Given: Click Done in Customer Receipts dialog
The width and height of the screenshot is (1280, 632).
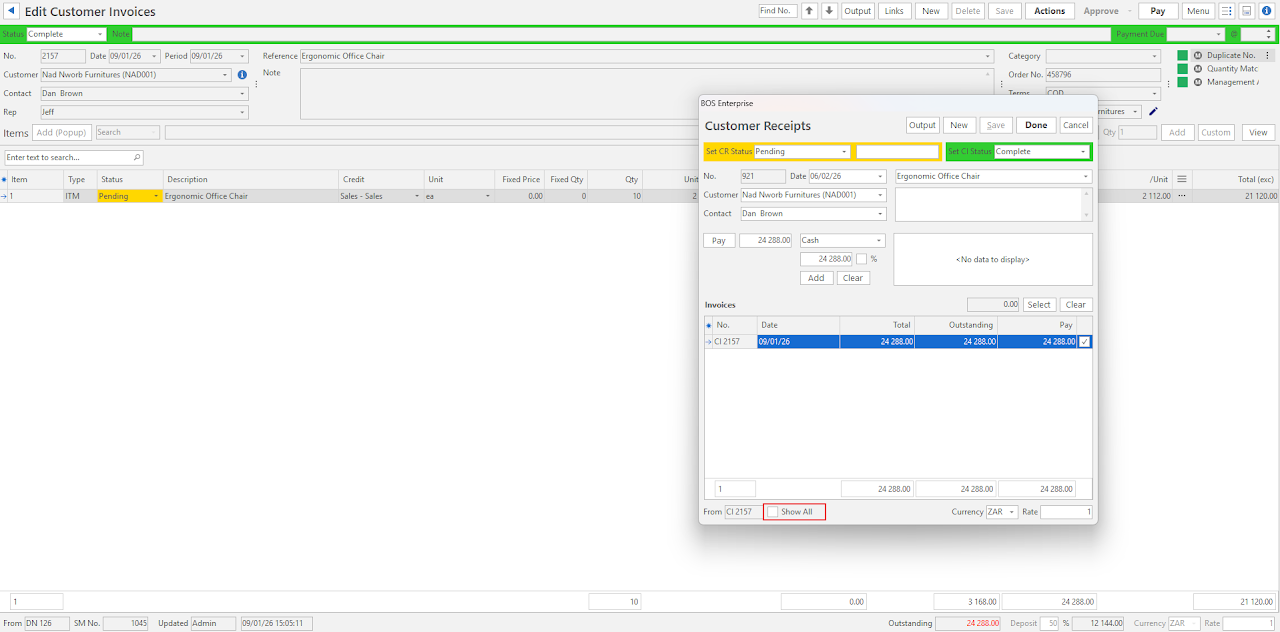Looking at the screenshot, I should (1036, 125).
